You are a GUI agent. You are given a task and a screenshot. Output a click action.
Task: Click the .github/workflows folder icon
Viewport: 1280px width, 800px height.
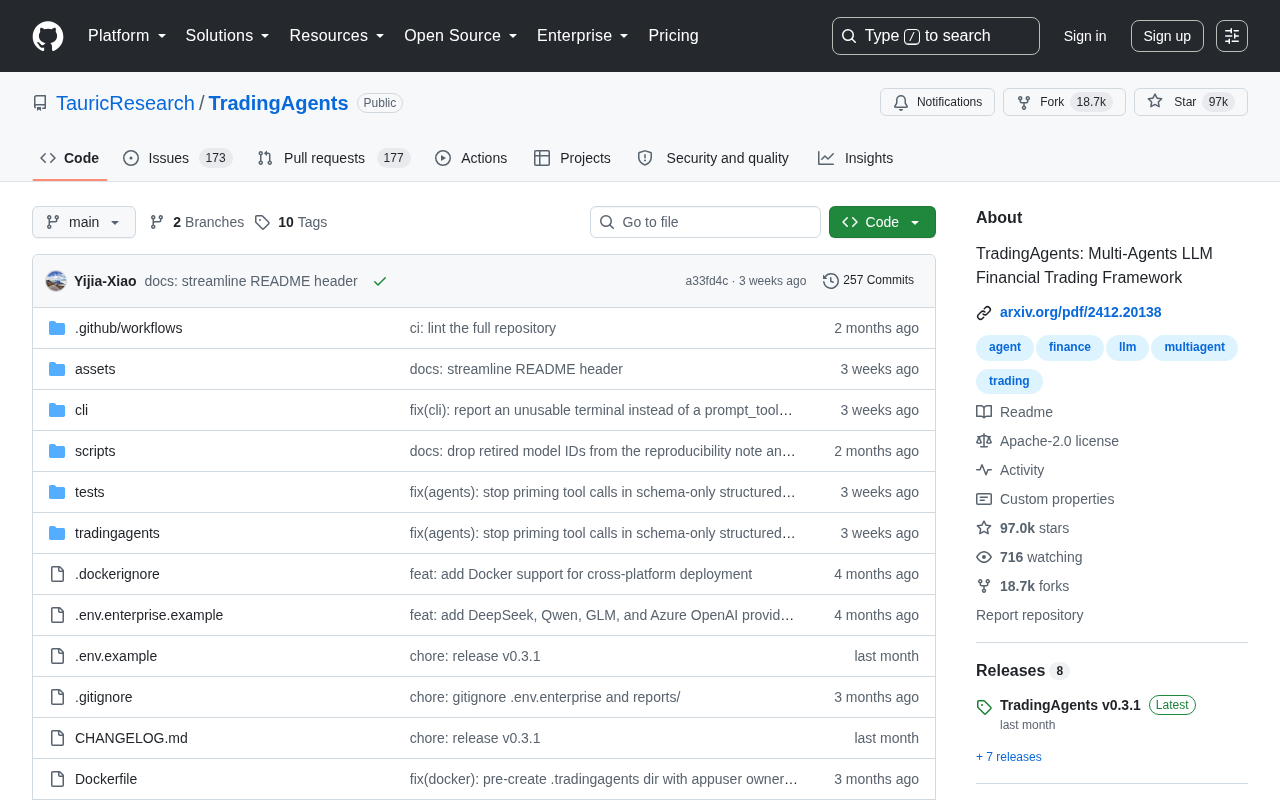(x=57, y=328)
